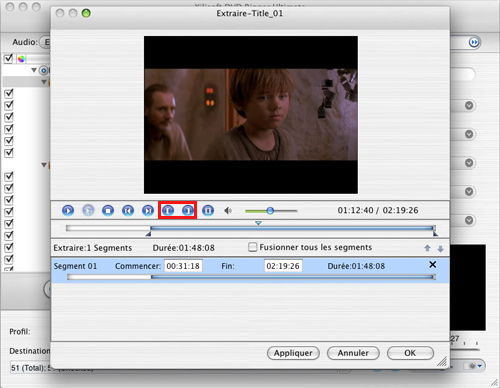Set segment end point with right bracket button
The image size is (500, 388).
188,211
